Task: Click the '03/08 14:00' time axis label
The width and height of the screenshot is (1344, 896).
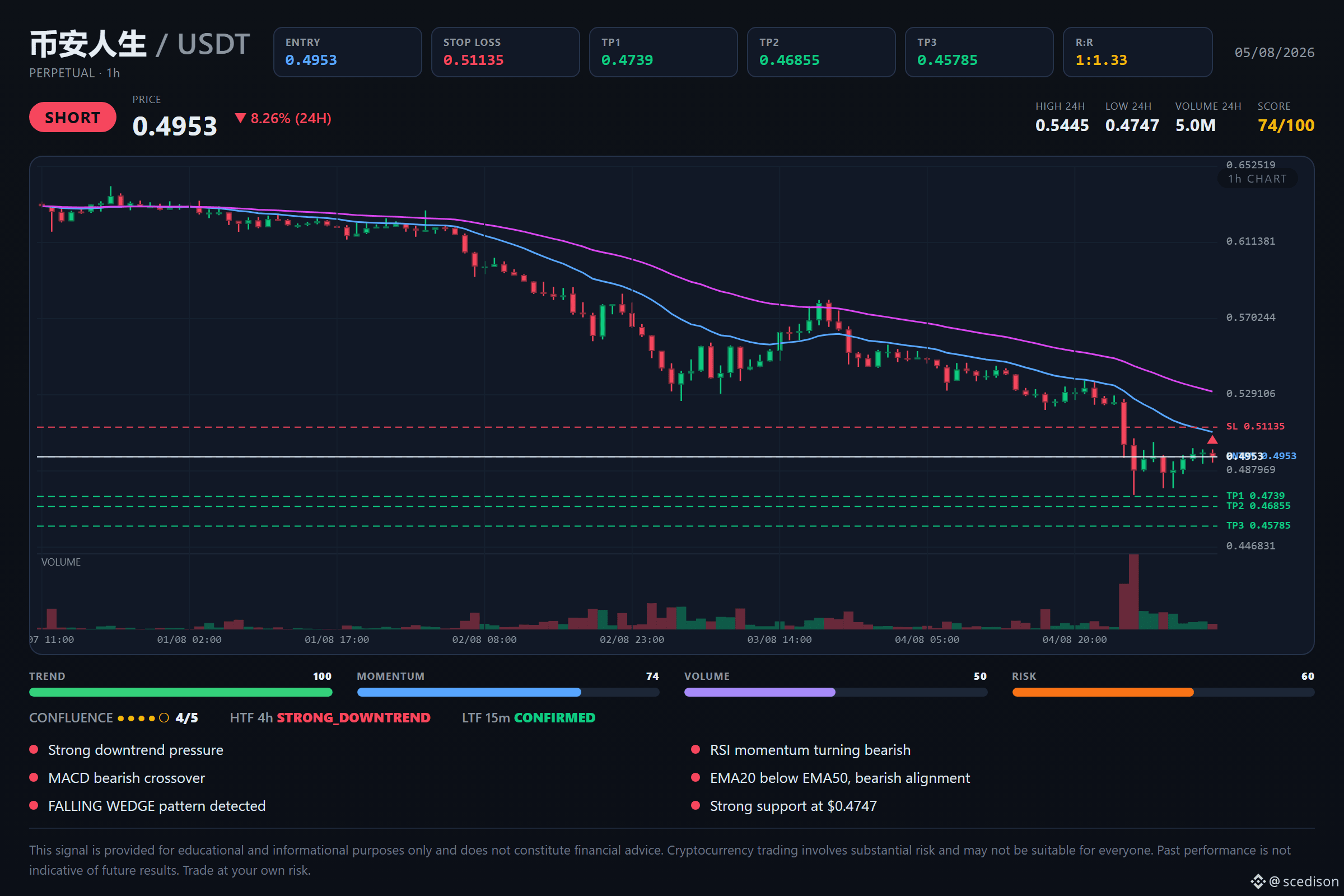Action: click(779, 640)
